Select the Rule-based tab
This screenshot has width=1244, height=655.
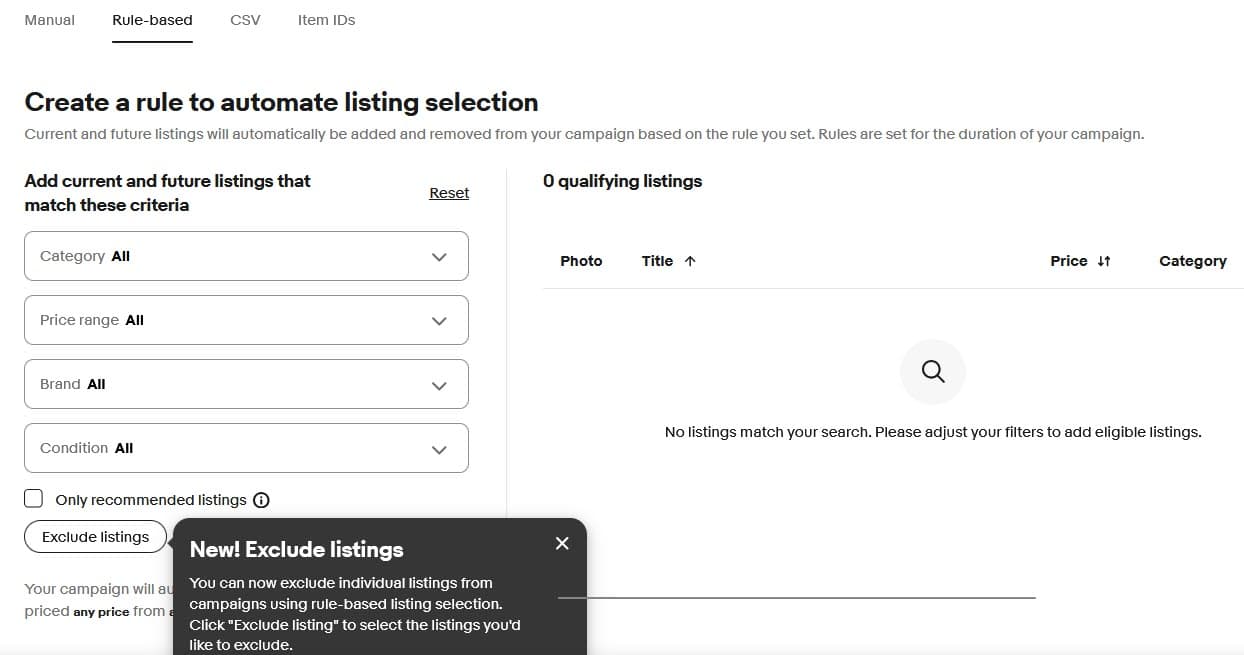click(x=152, y=20)
